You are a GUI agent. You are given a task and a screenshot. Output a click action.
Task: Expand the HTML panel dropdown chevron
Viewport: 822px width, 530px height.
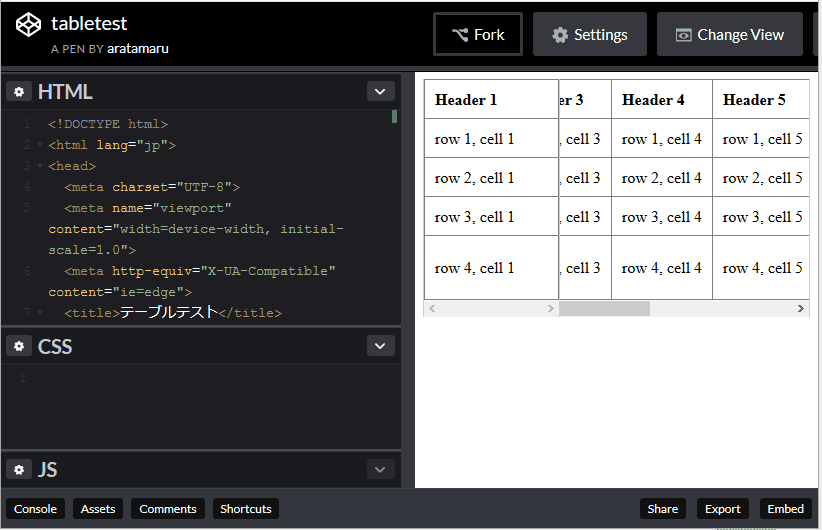tap(380, 92)
